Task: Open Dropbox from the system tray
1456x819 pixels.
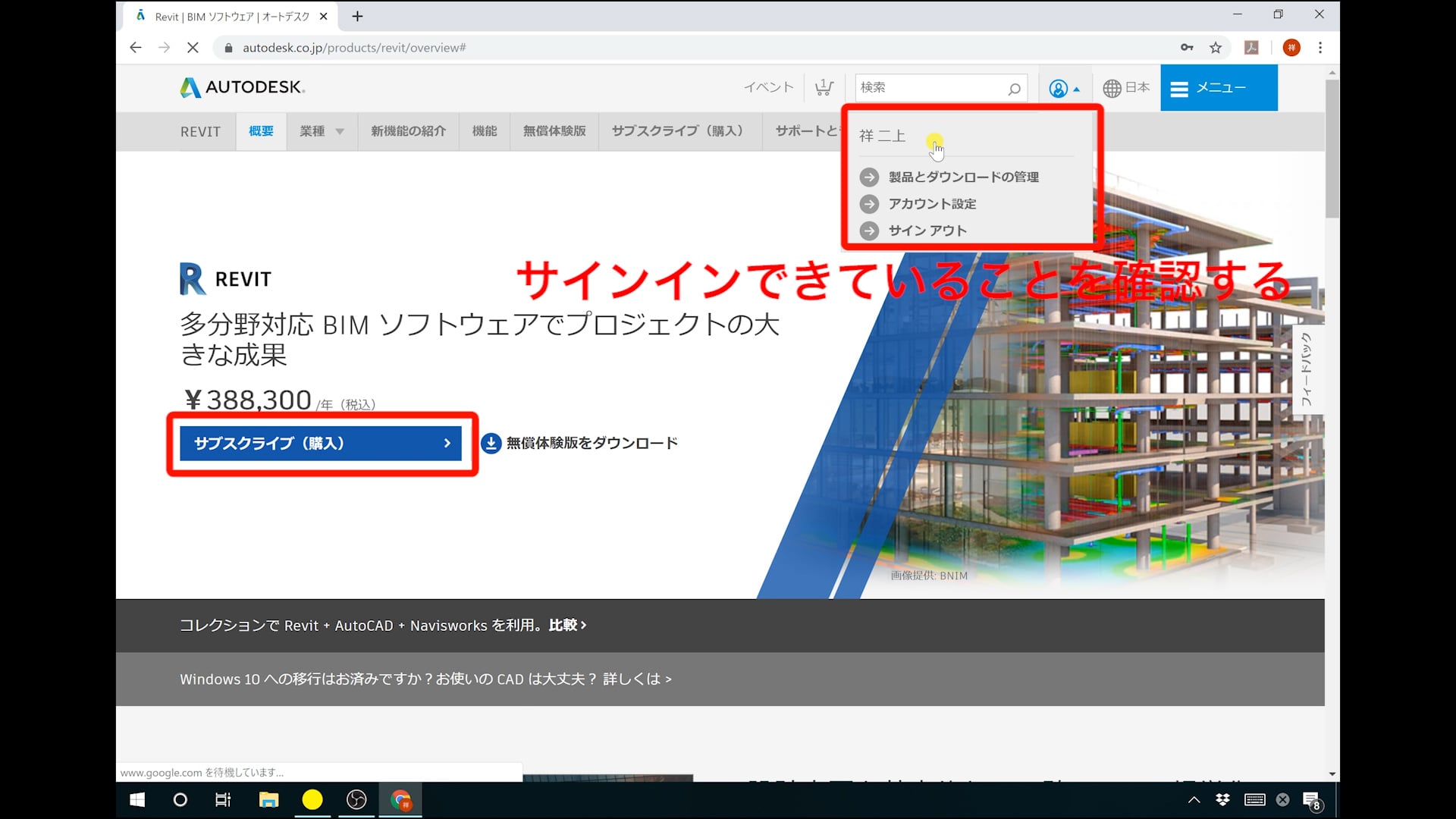Action: click(x=1222, y=799)
